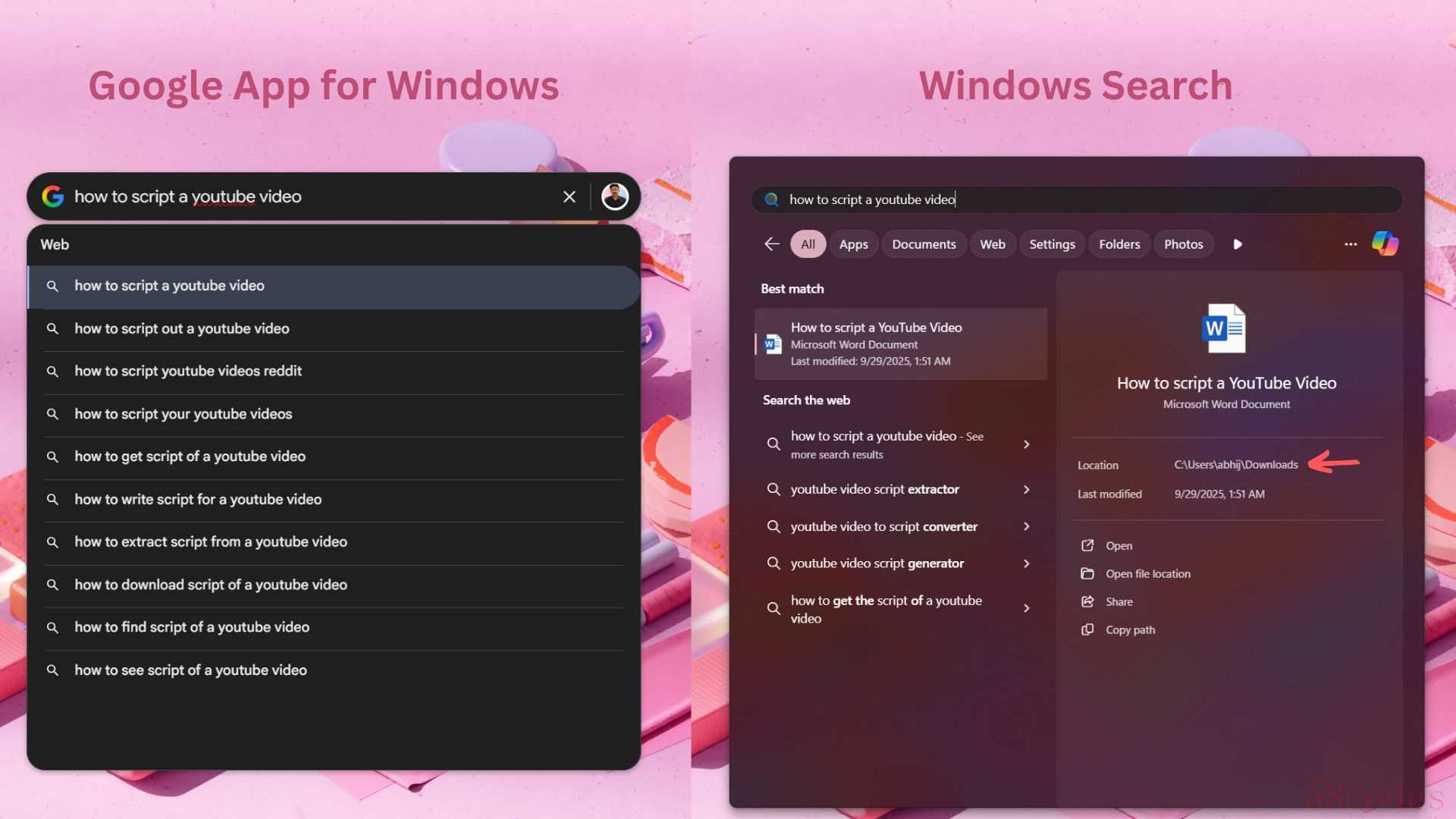Click the large Word document icon in preview pane

click(x=1225, y=328)
